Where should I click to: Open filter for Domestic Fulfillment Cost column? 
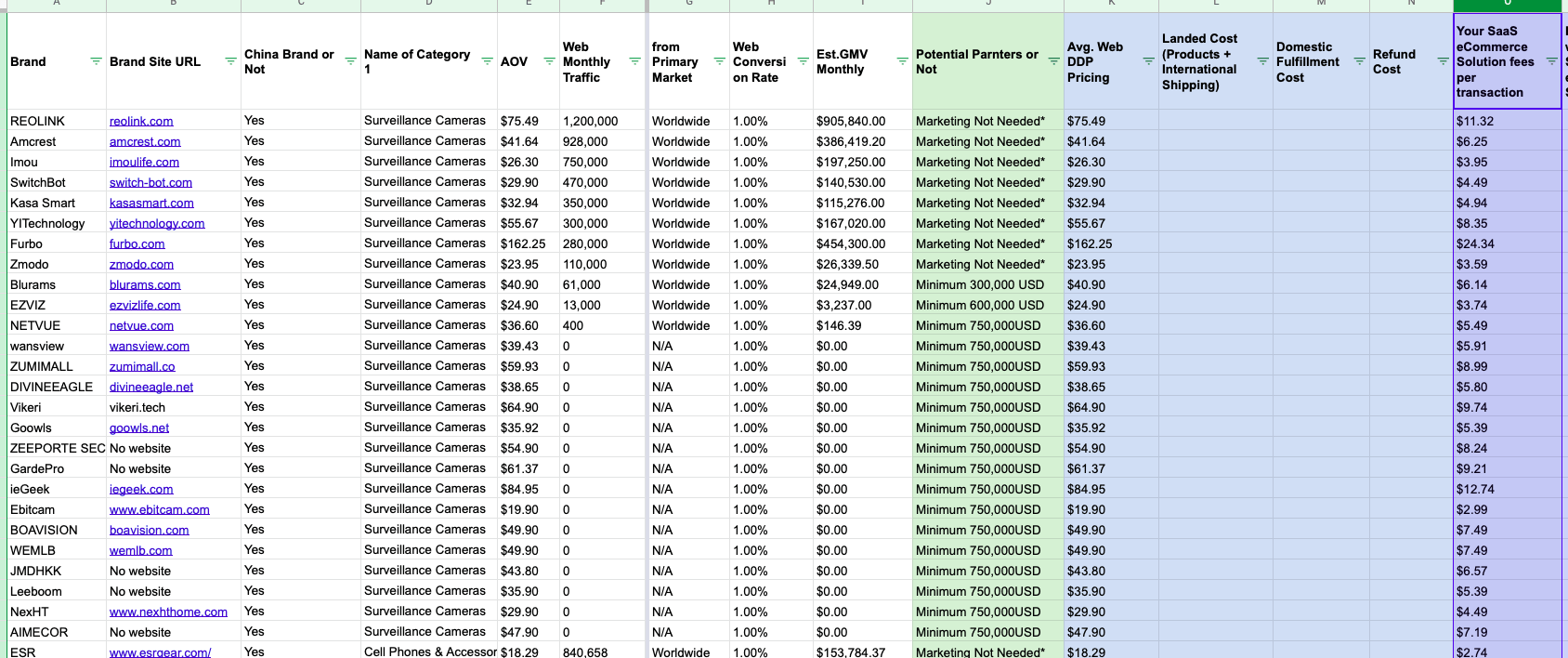(x=1359, y=61)
